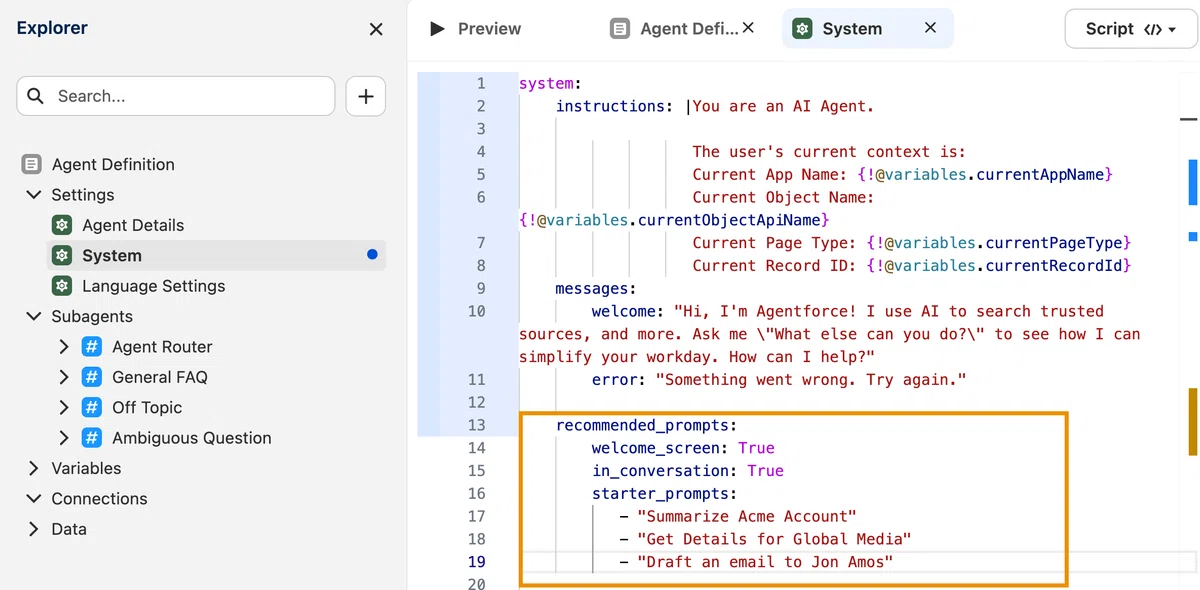Click the Search input field

[x=176, y=96]
